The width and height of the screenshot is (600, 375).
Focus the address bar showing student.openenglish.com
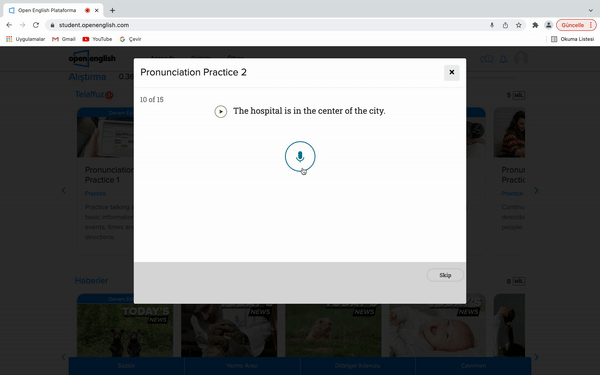click(268, 25)
